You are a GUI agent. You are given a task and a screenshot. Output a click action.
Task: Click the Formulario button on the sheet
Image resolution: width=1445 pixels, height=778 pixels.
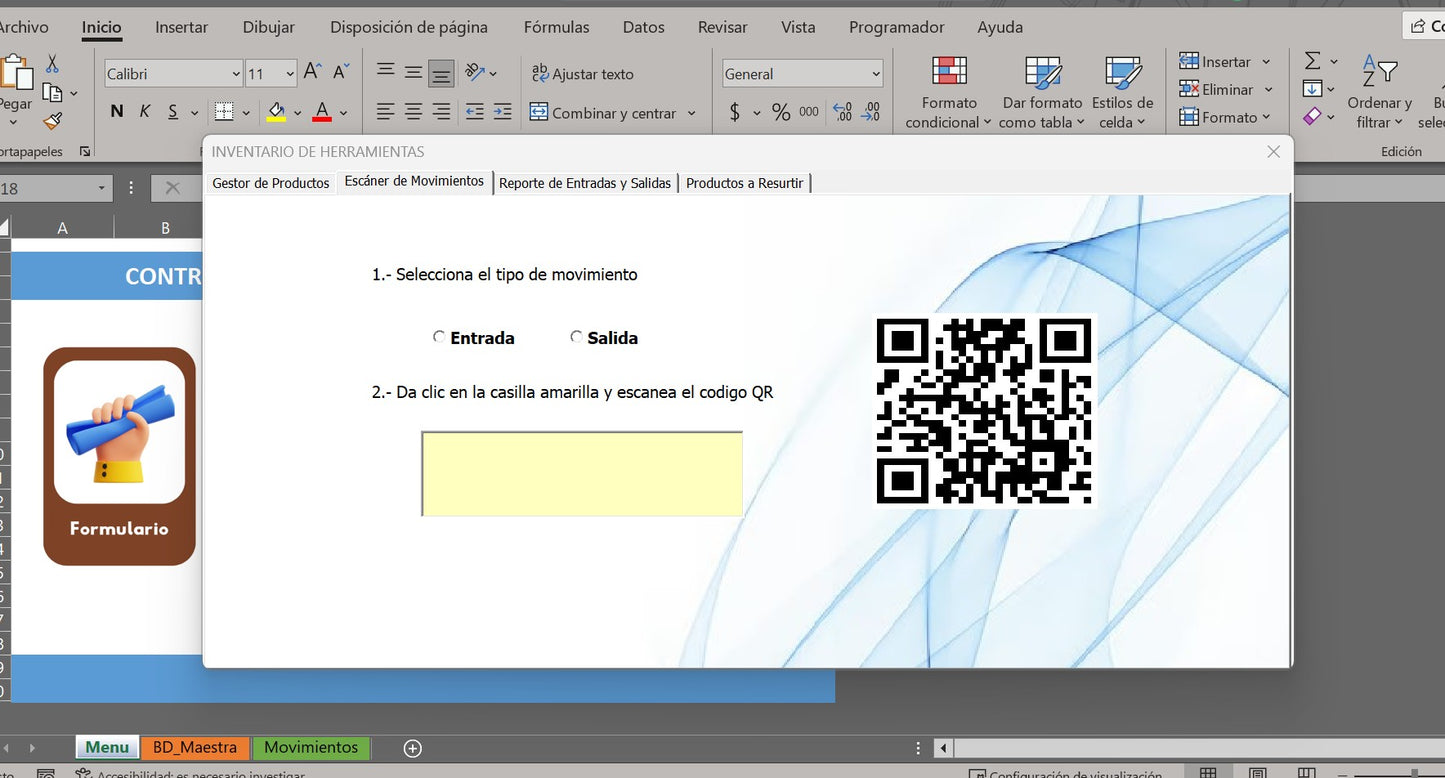[119, 456]
